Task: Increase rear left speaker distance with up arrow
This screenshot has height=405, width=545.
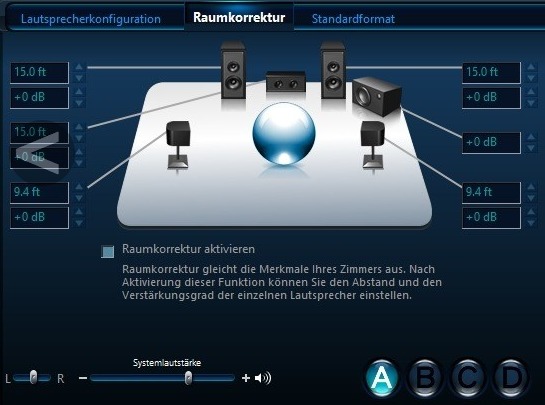Action: pos(79,187)
